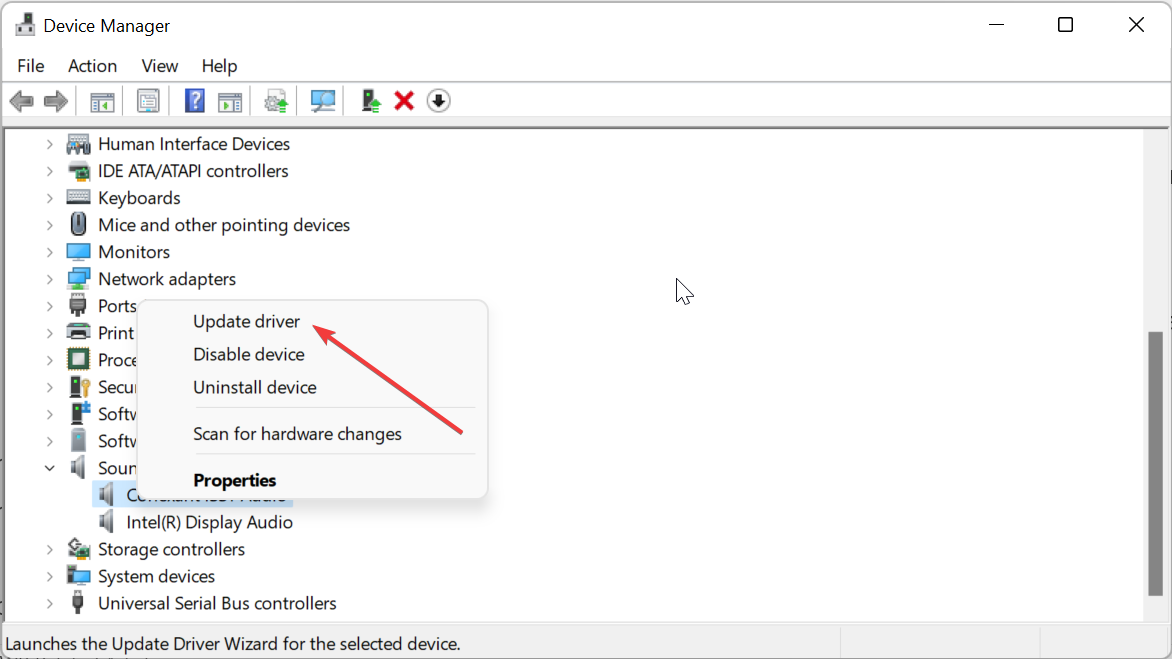Open the Properties toolbar icon

148,101
